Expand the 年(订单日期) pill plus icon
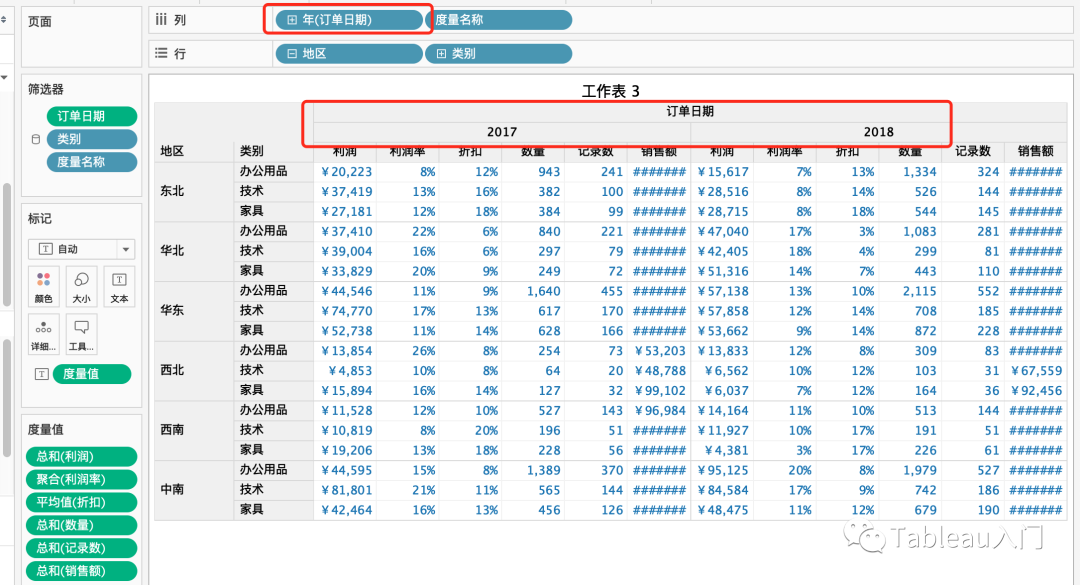This screenshot has width=1080, height=585. (x=292, y=20)
